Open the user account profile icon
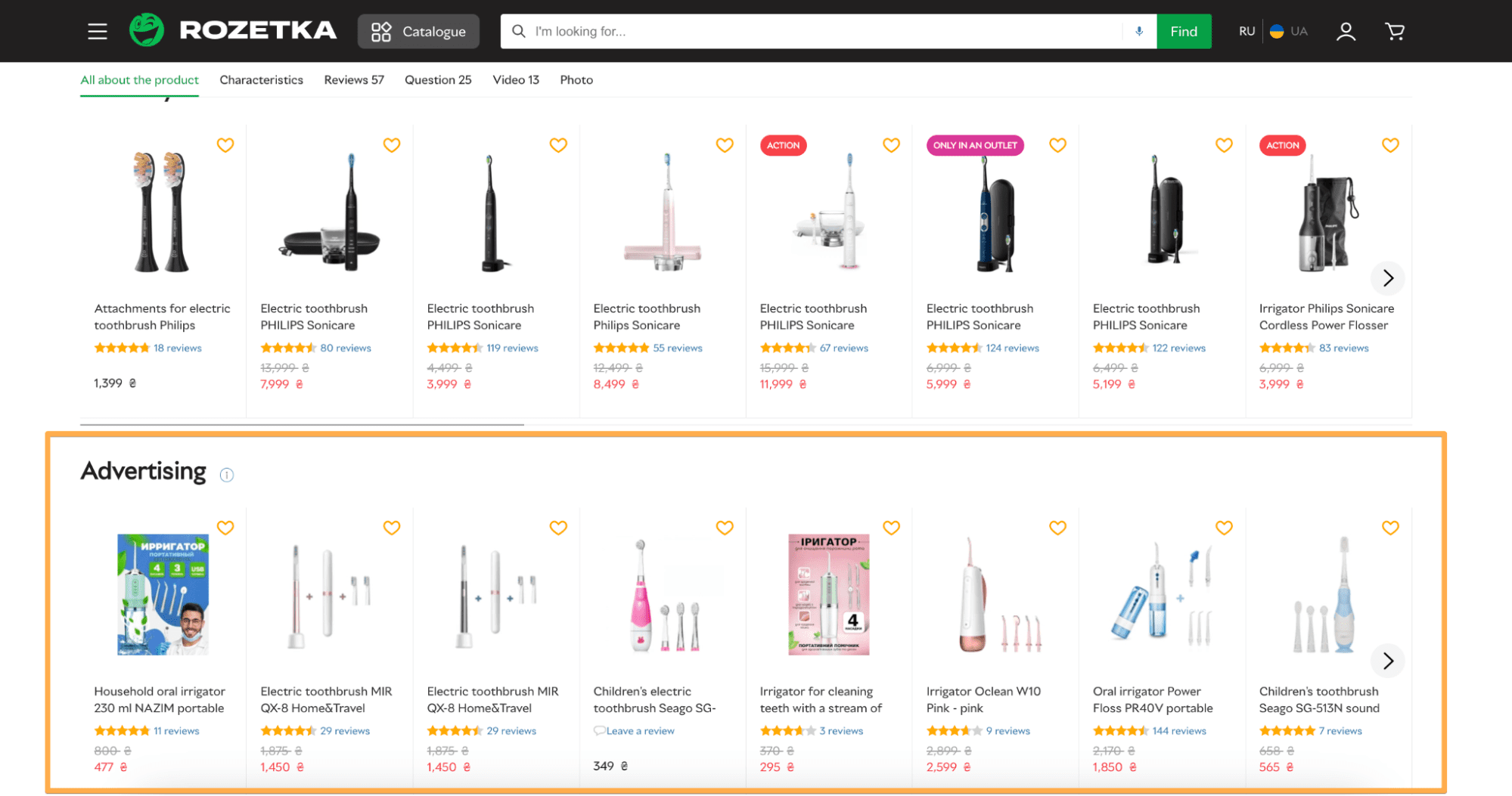 (x=1346, y=32)
